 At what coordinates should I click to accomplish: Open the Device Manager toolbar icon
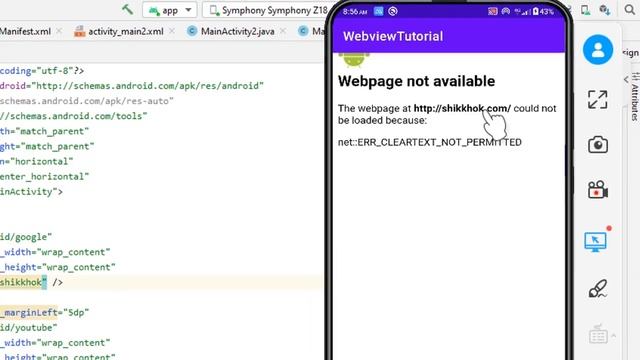(x=585, y=10)
